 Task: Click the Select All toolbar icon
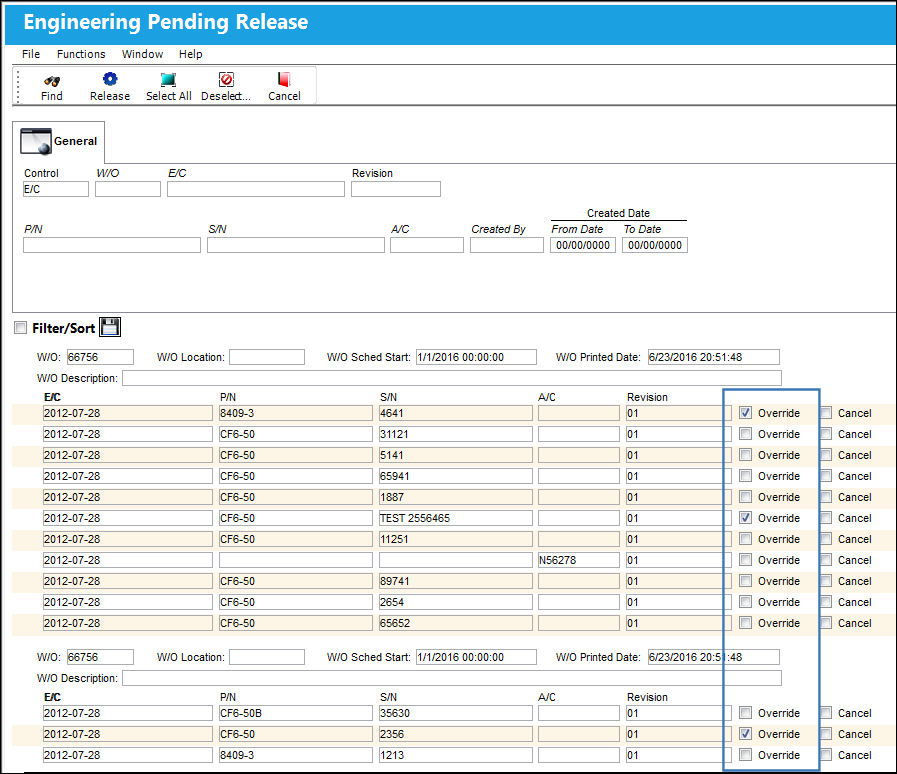point(168,79)
